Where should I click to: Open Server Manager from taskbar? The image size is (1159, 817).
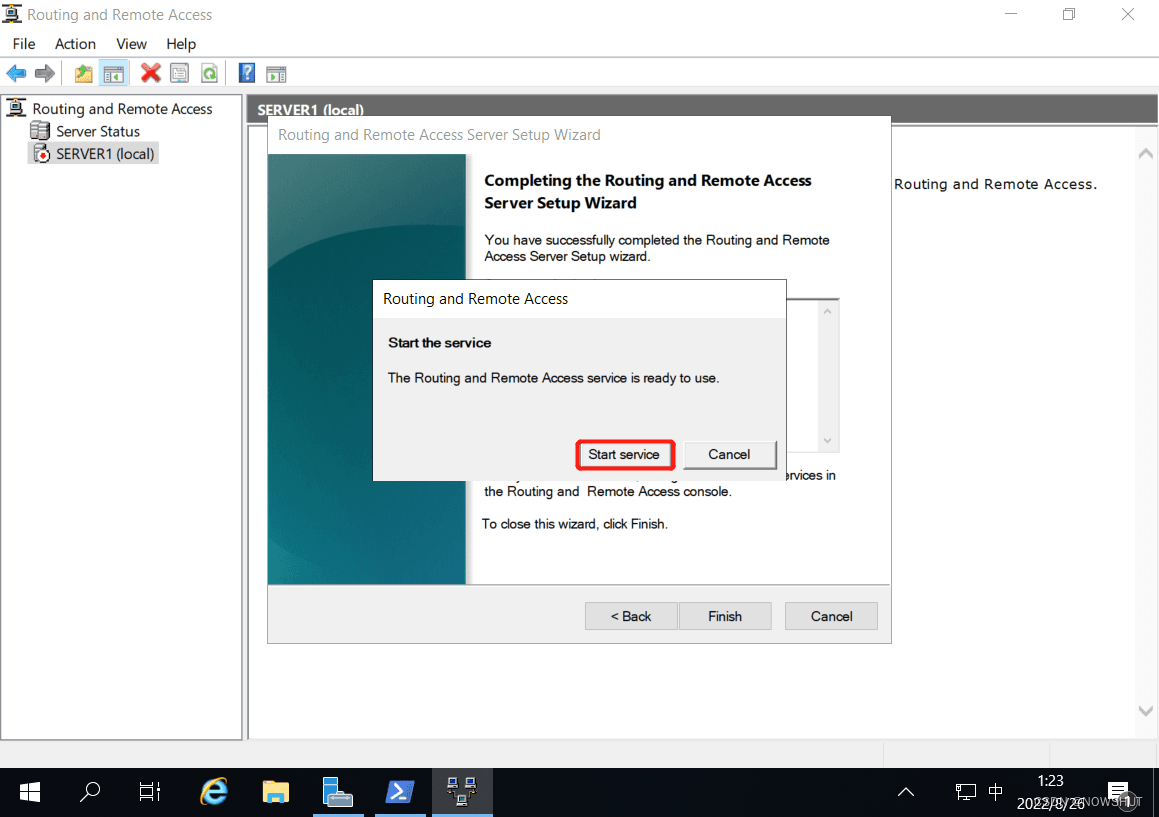pos(338,792)
